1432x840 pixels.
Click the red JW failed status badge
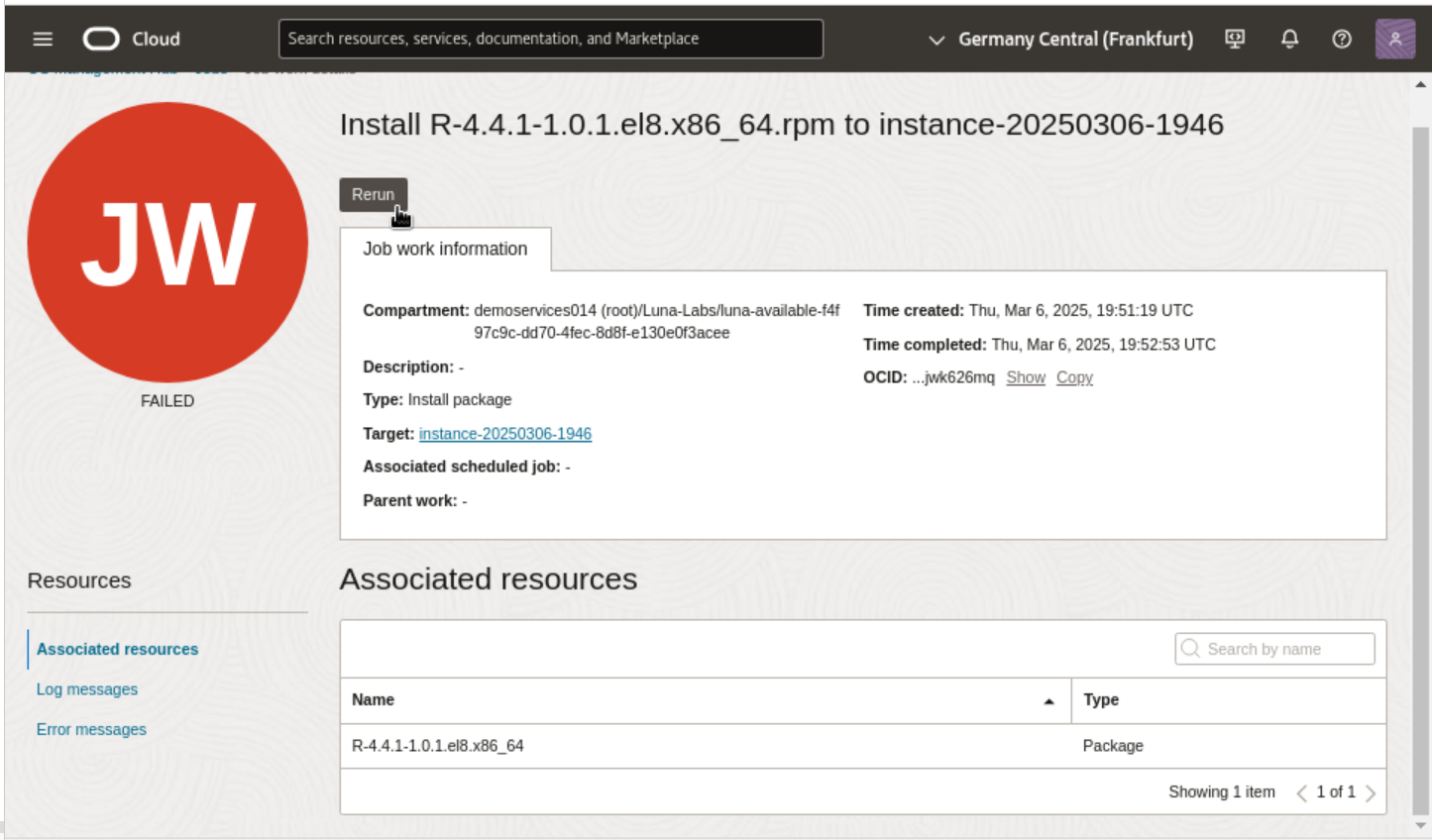[x=167, y=243]
